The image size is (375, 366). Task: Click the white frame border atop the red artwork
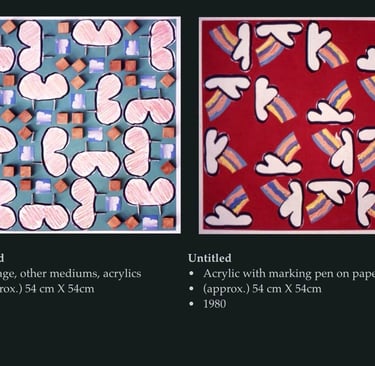tap(287, 19)
